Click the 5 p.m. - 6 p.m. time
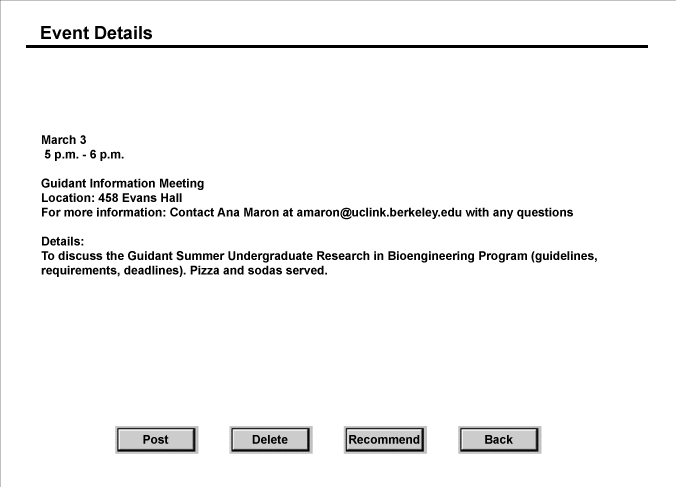The width and height of the screenshot is (676, 487). point(84,155)
